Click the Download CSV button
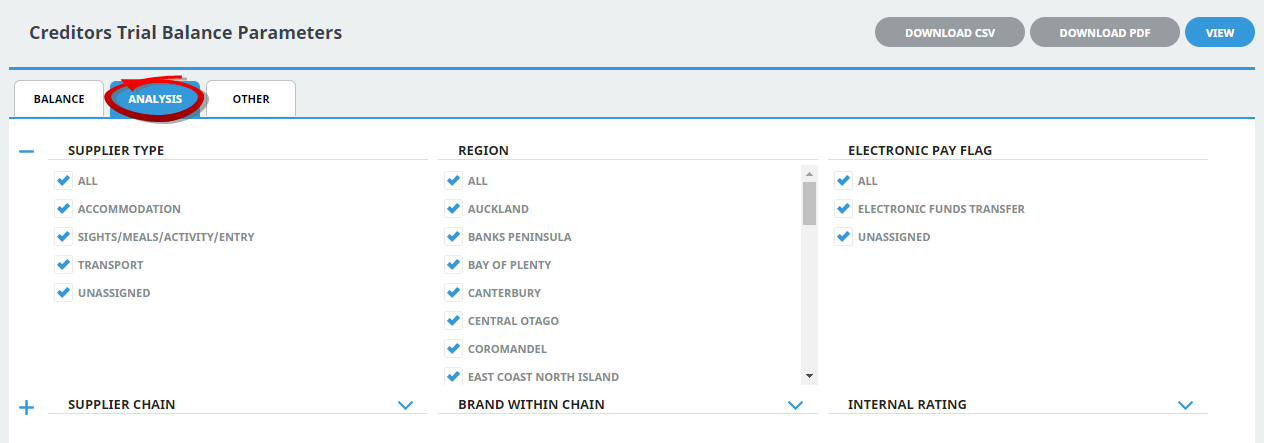This screenshot has height=443, width=1264. click(950, 32)
